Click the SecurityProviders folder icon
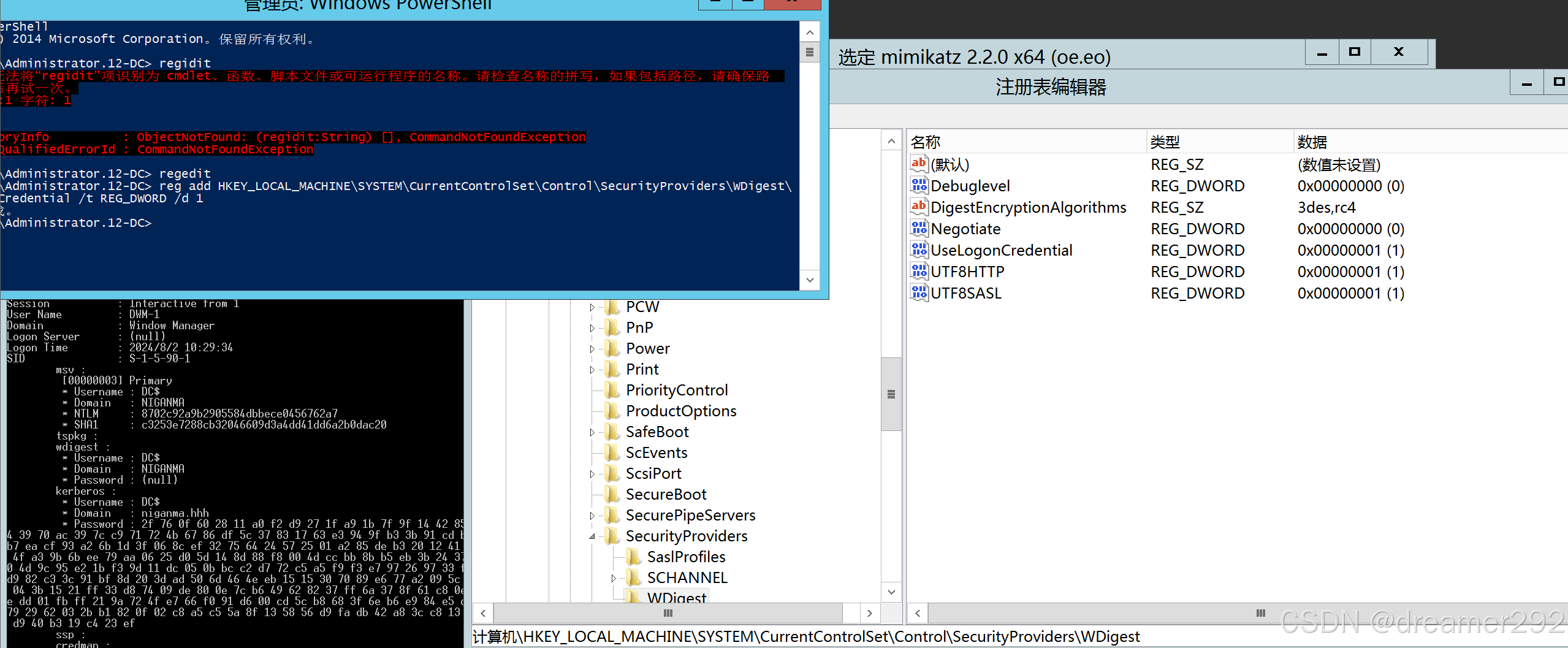The height and width of the screenshot is (648, 1568). coord(612,536)
